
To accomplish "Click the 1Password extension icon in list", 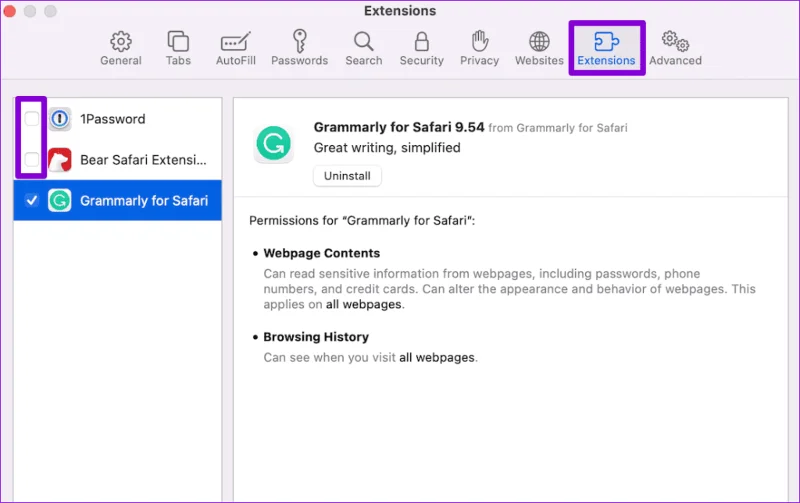I will coord(60,119).
